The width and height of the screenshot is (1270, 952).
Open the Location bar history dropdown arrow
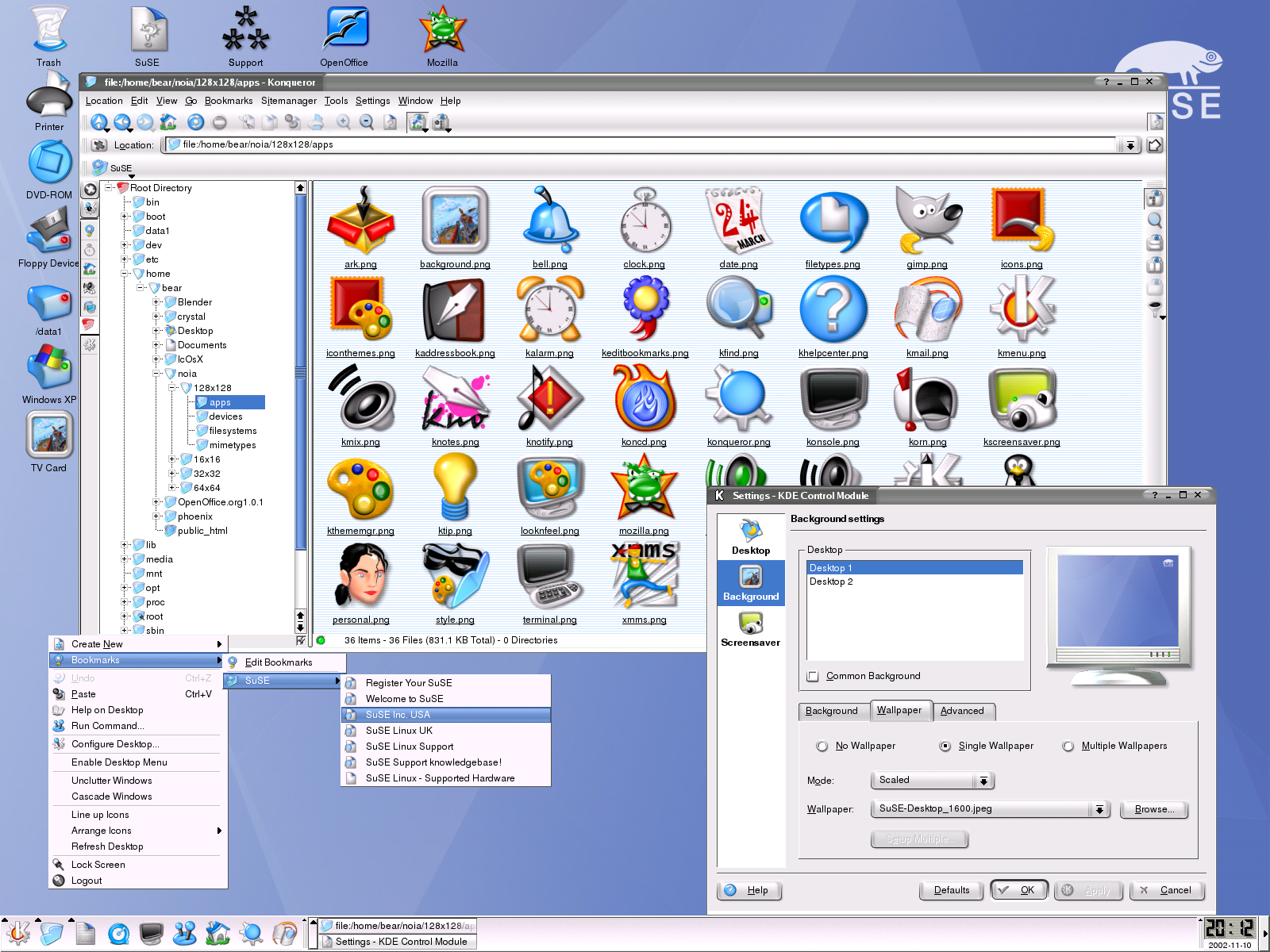coord(1130,145)
